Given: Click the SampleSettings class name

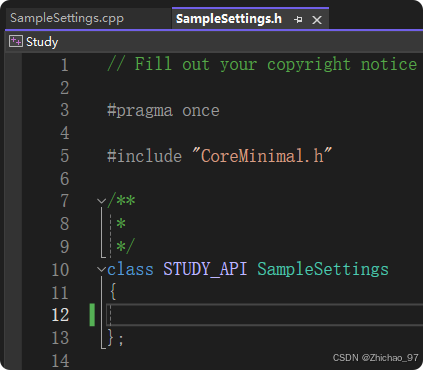Looking at the screenshot, I should point(323,269).
